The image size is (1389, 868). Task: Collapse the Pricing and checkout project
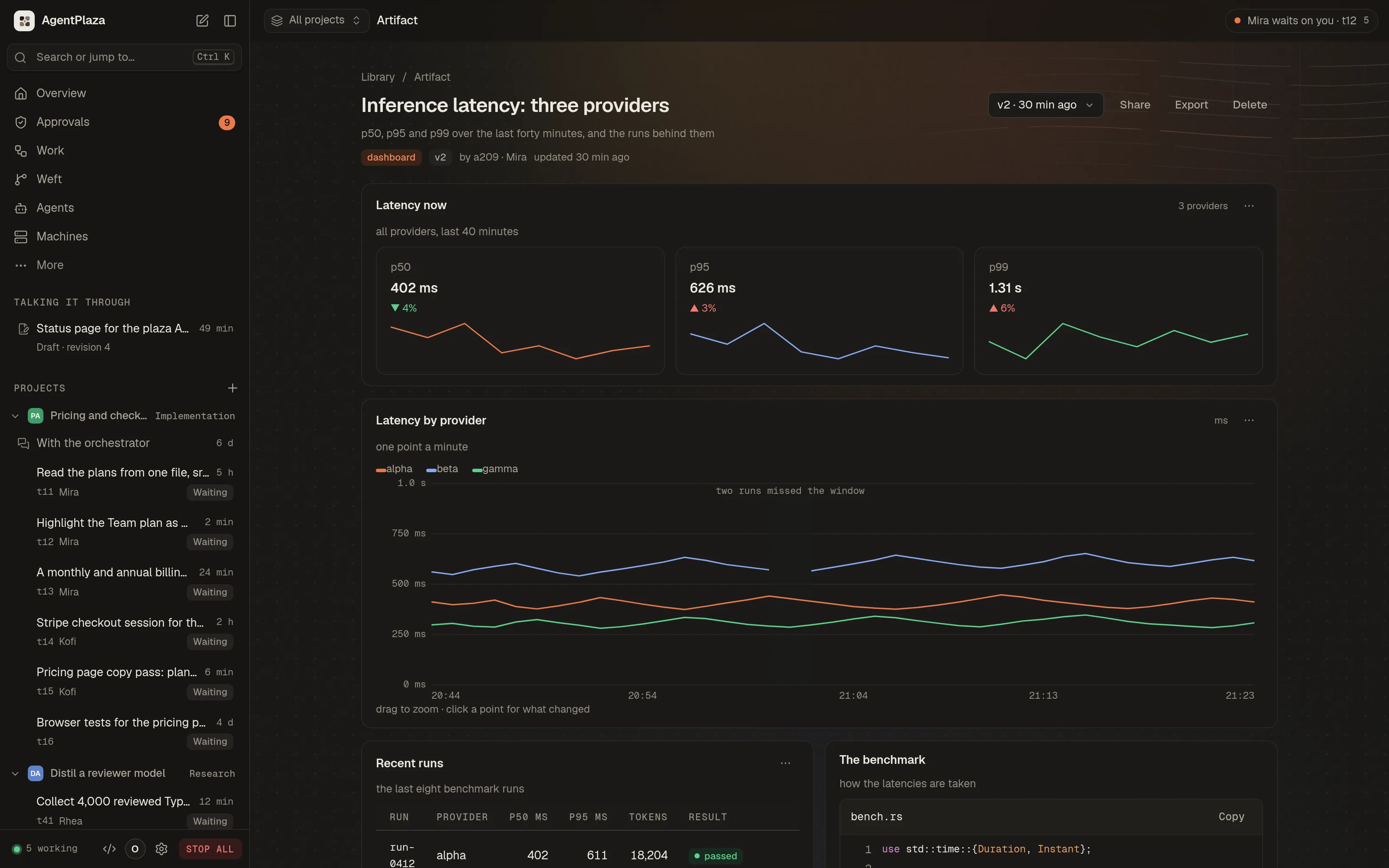16,416
